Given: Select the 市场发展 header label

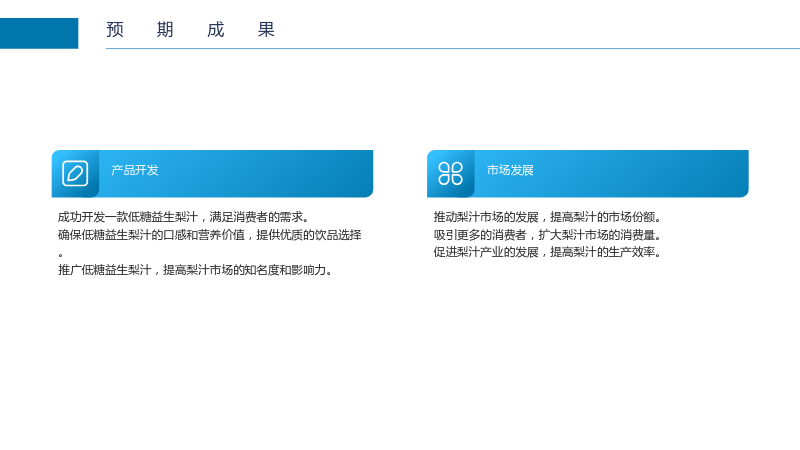Looking at the screenshot, I should point(510,170).
